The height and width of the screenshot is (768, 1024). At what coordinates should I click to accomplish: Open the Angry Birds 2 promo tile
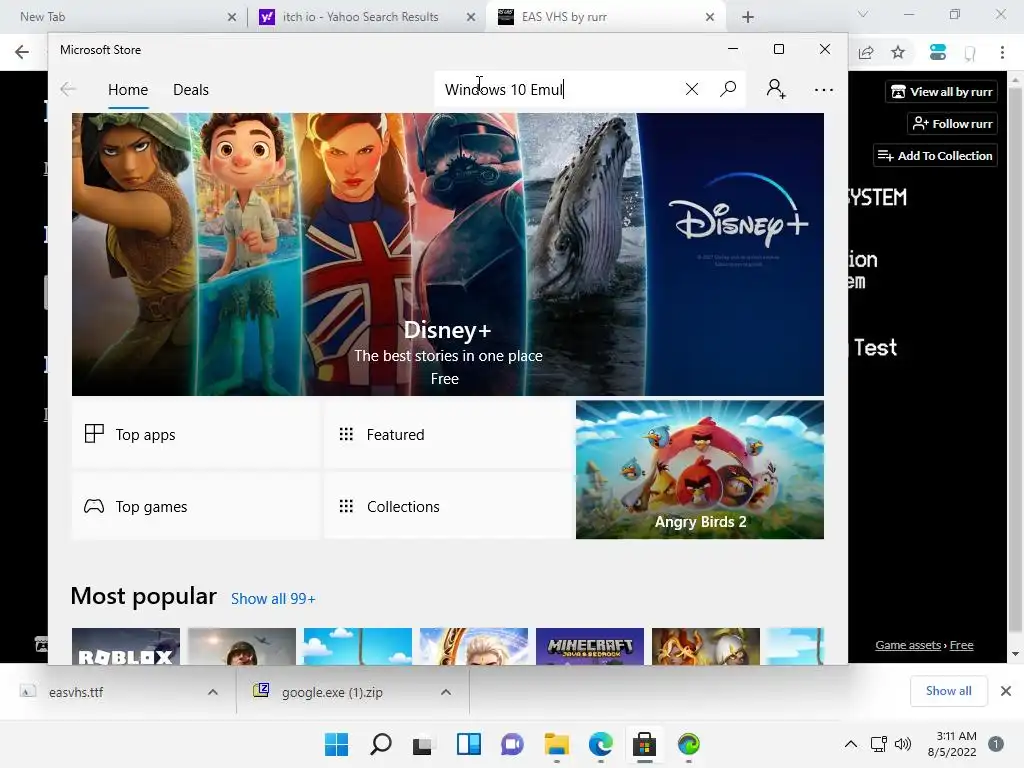(699, 470)
